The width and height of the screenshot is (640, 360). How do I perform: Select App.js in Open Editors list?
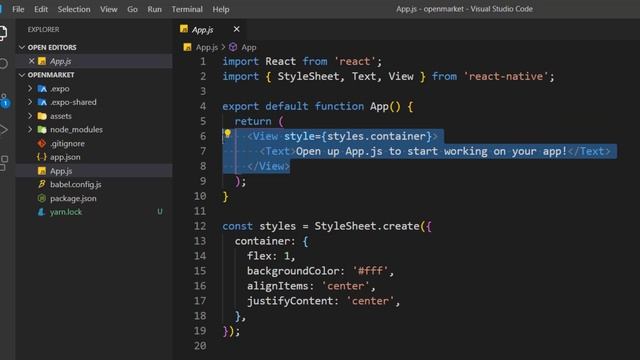coord(95,61)
